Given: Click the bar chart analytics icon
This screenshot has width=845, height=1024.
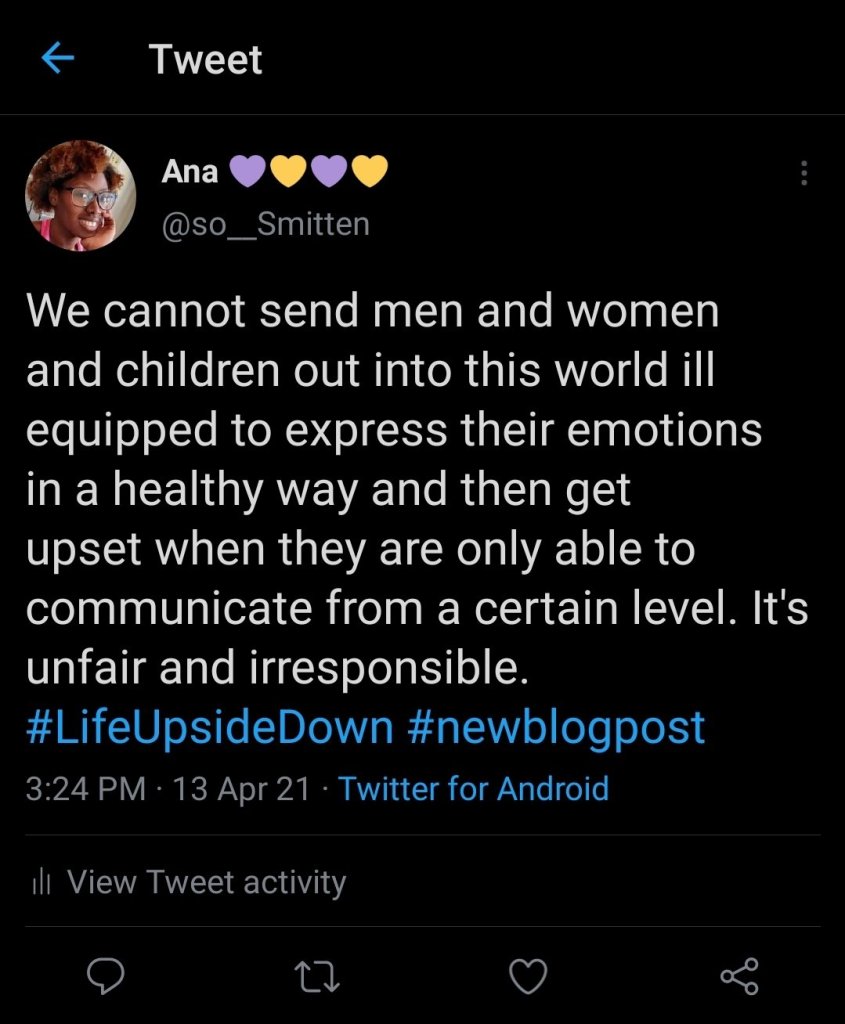Looking at the screenshot, I should (41, 882).
